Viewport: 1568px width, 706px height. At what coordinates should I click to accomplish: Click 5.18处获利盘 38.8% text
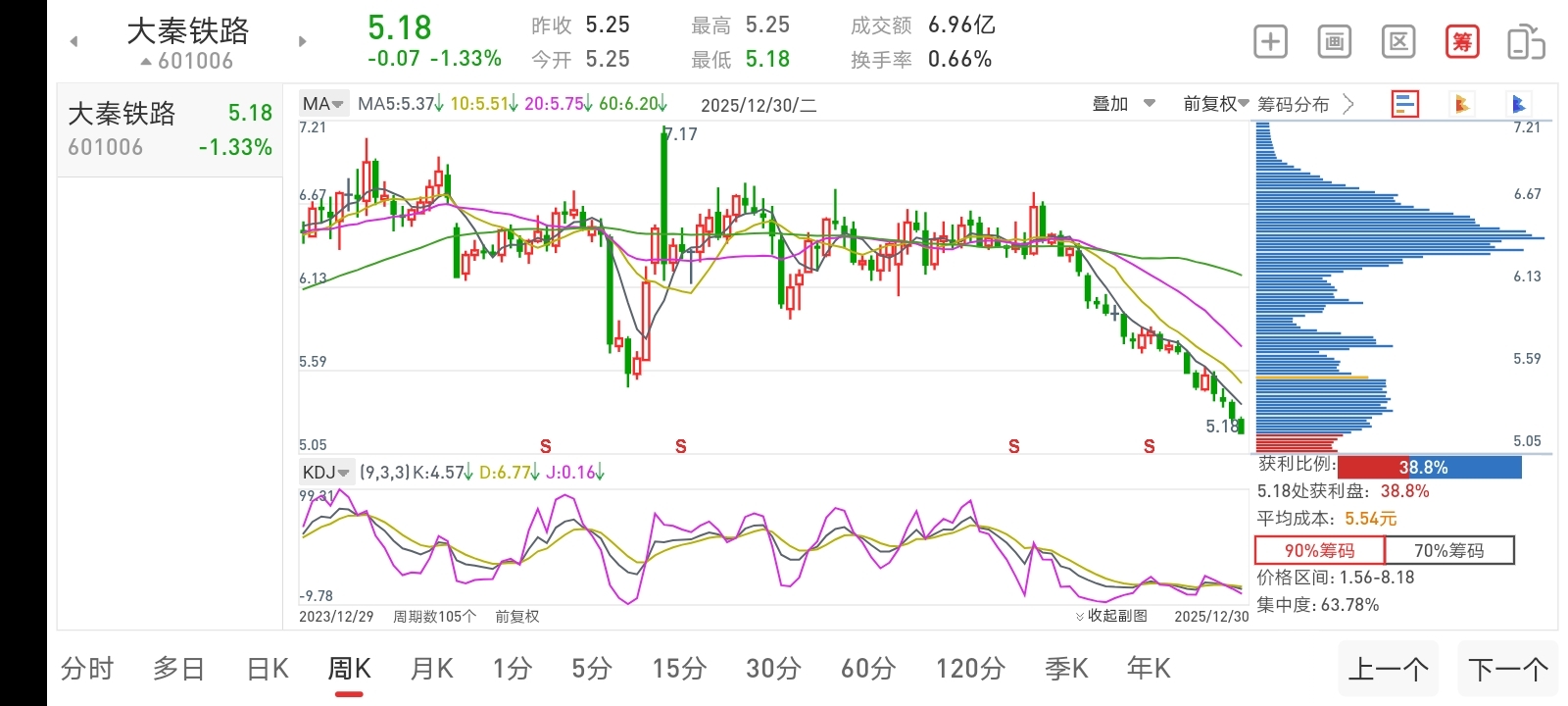[1343, 491]
